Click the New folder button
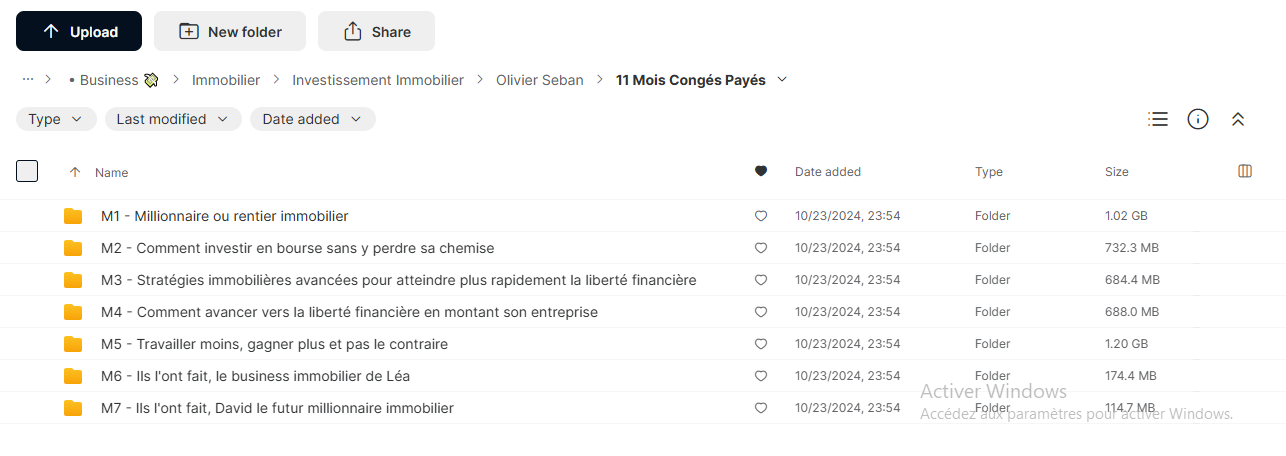 pos(230,31)
